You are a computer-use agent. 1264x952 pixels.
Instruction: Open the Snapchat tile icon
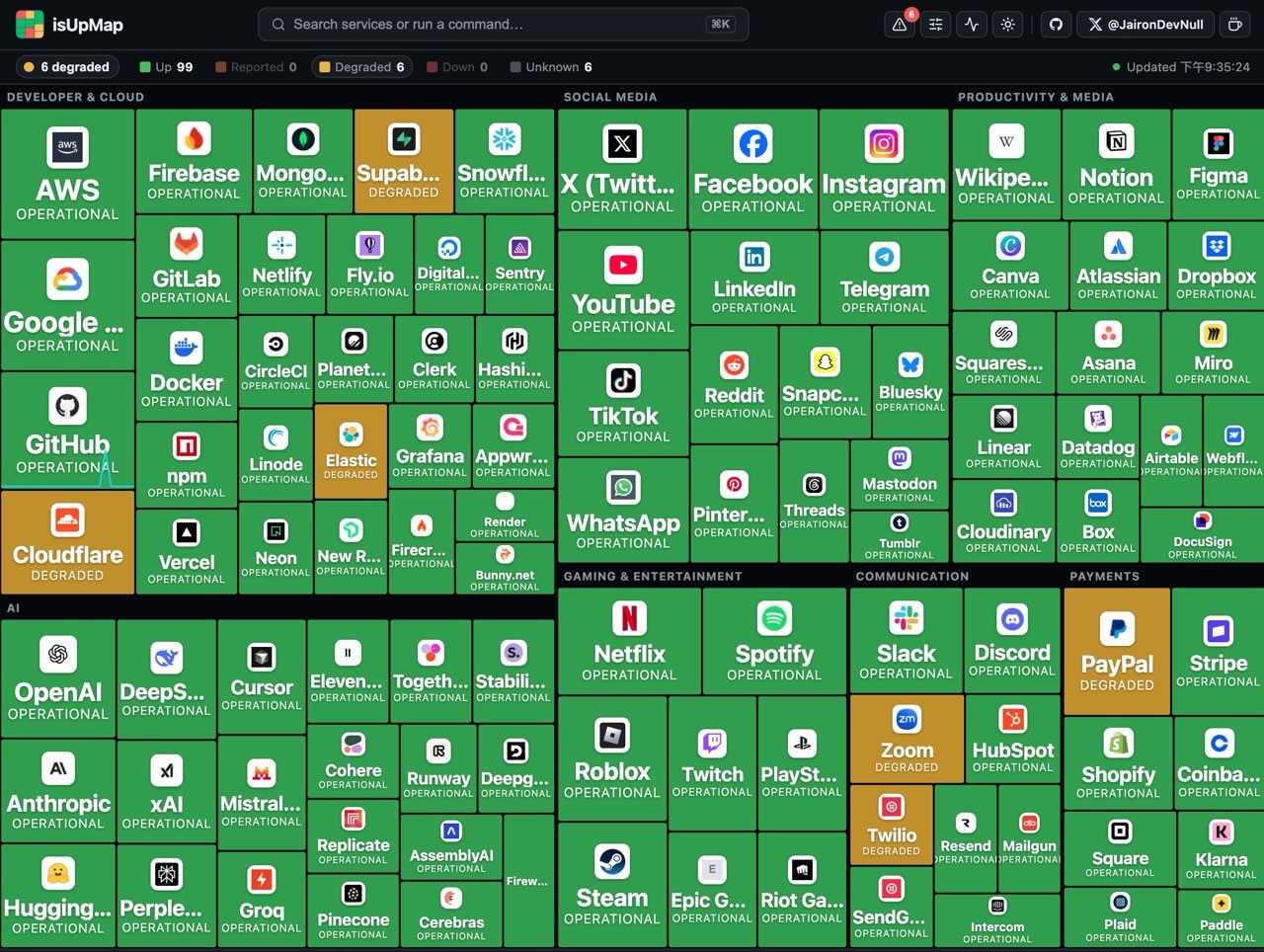click(826, 363)
